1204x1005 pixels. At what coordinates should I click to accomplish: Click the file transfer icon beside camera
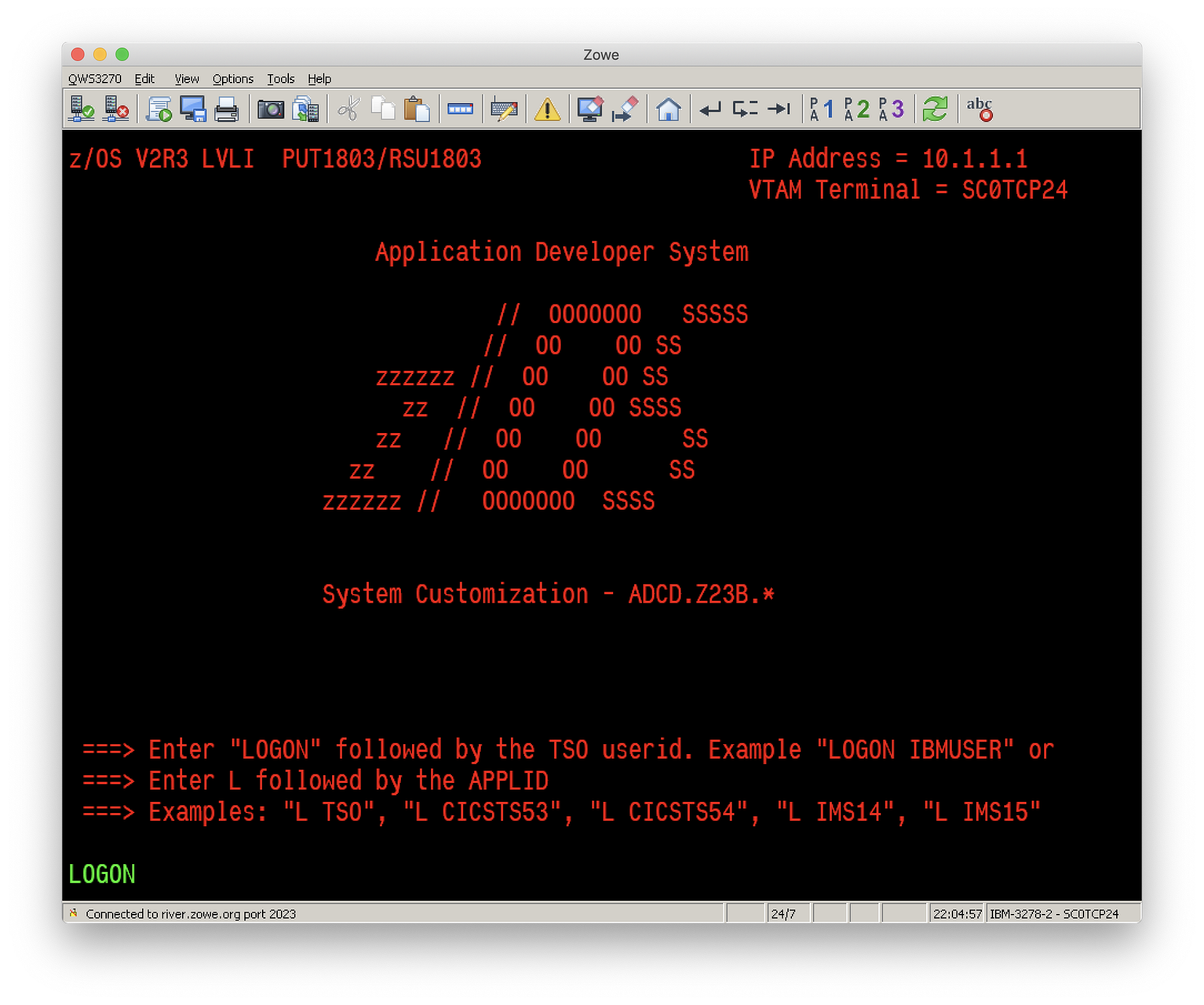coord(305,109)
